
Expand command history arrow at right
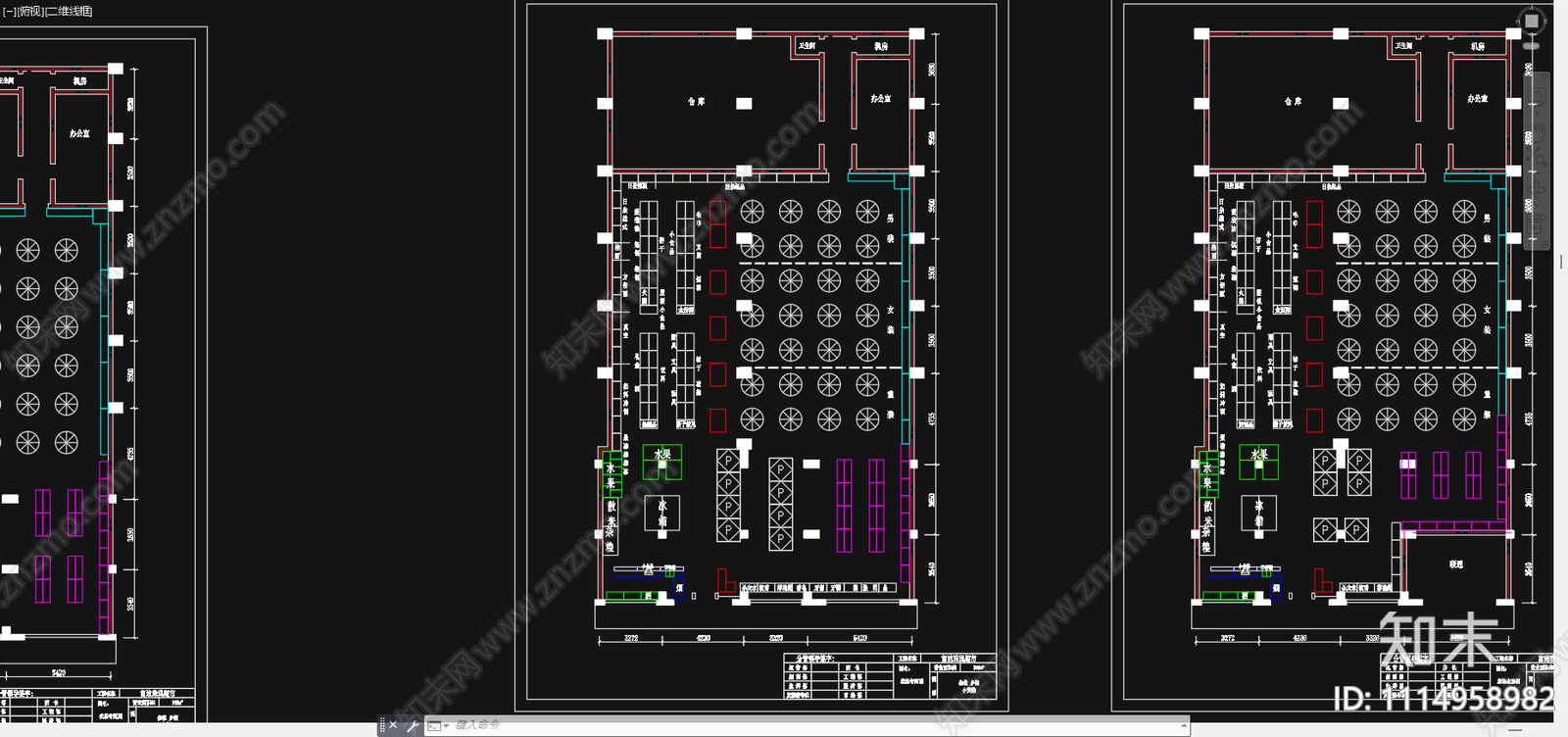point(1185,725)
